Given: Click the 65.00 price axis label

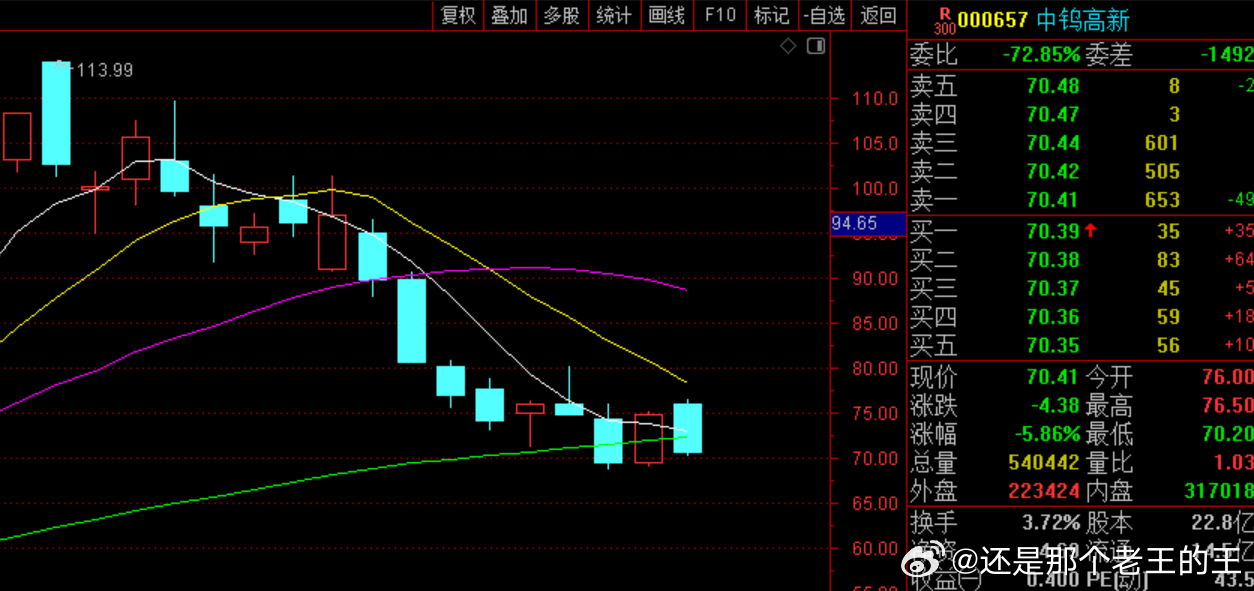Looking at the screenshot, I should 875,503.
